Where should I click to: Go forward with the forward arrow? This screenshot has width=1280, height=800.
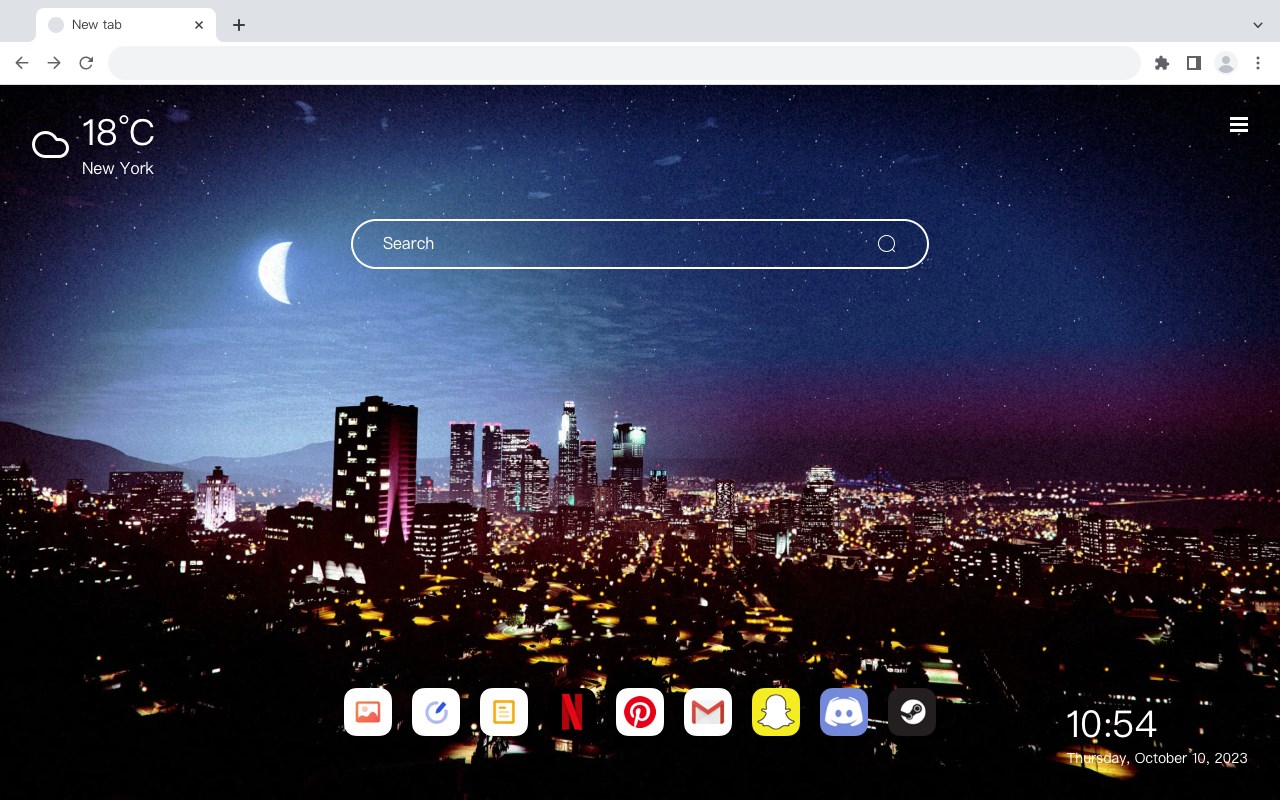coord(54,63)
